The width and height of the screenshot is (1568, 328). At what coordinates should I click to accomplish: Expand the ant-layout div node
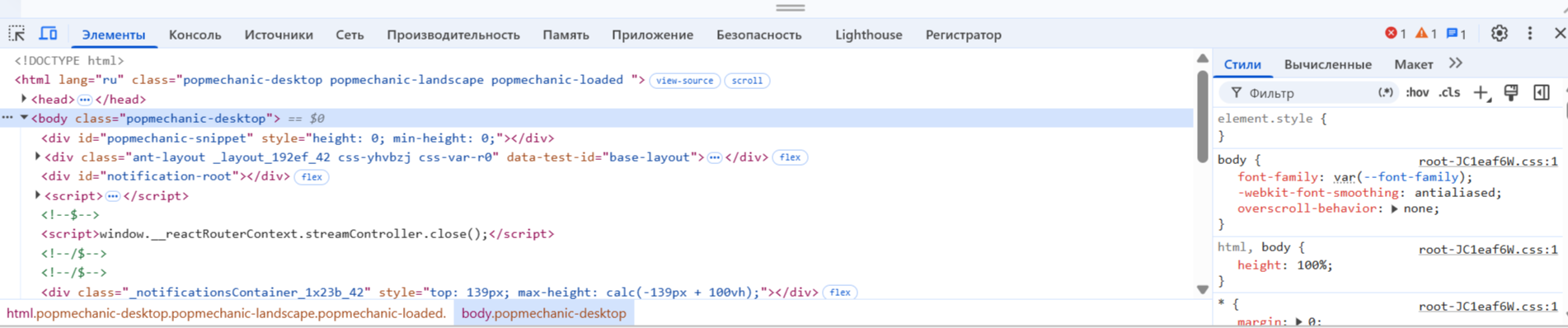[x=37, y=157]
